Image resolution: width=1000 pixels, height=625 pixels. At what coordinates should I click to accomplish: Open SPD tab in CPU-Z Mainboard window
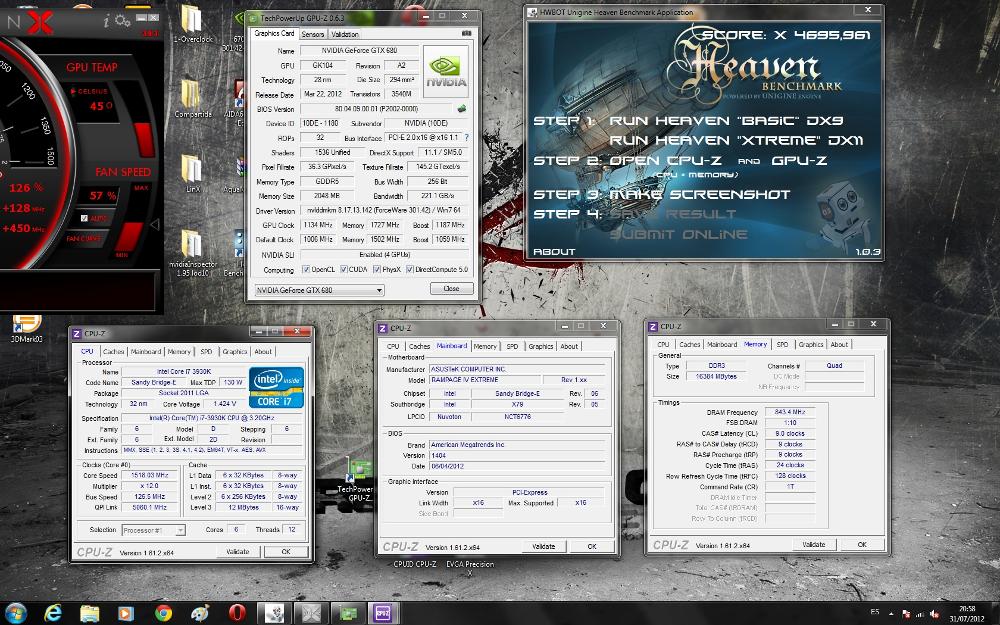coord(512,346)
